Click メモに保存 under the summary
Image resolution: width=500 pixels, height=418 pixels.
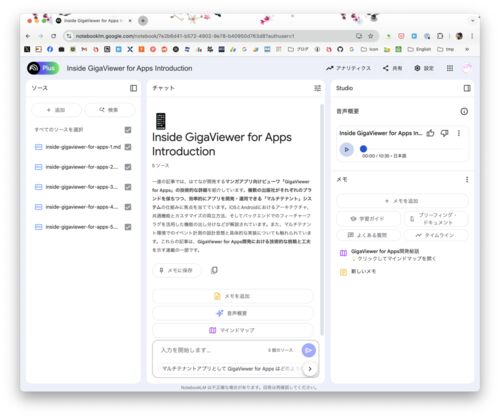[x=177, y=270]
